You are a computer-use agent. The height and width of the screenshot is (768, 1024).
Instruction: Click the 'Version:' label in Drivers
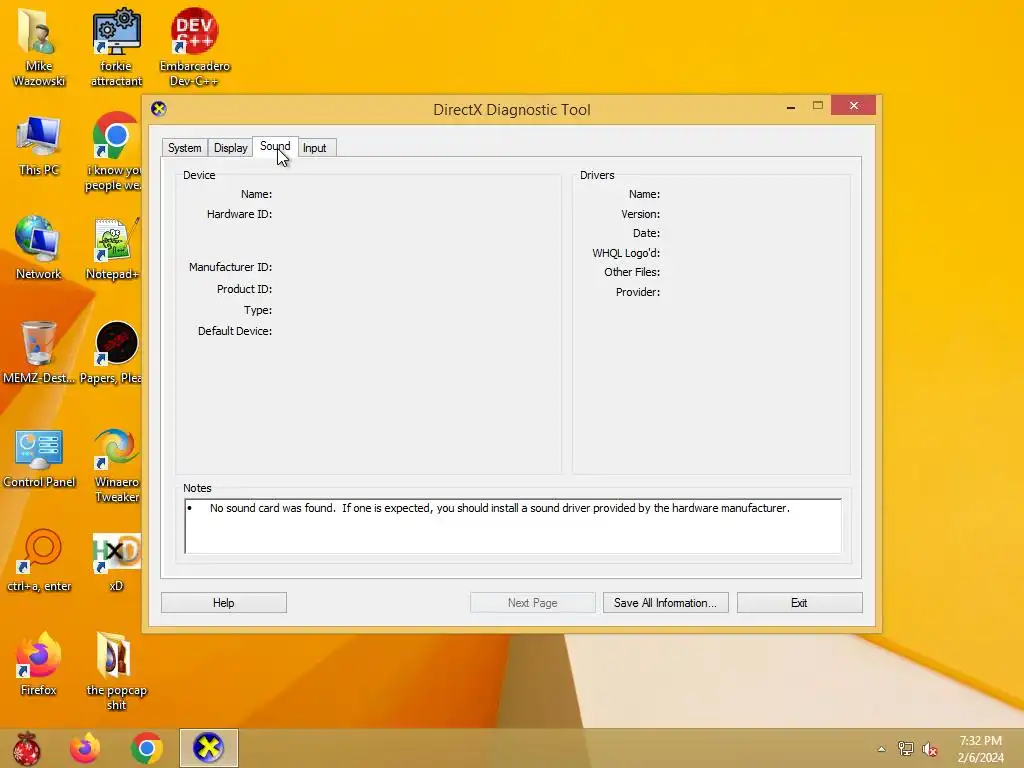tap(640, 214)
